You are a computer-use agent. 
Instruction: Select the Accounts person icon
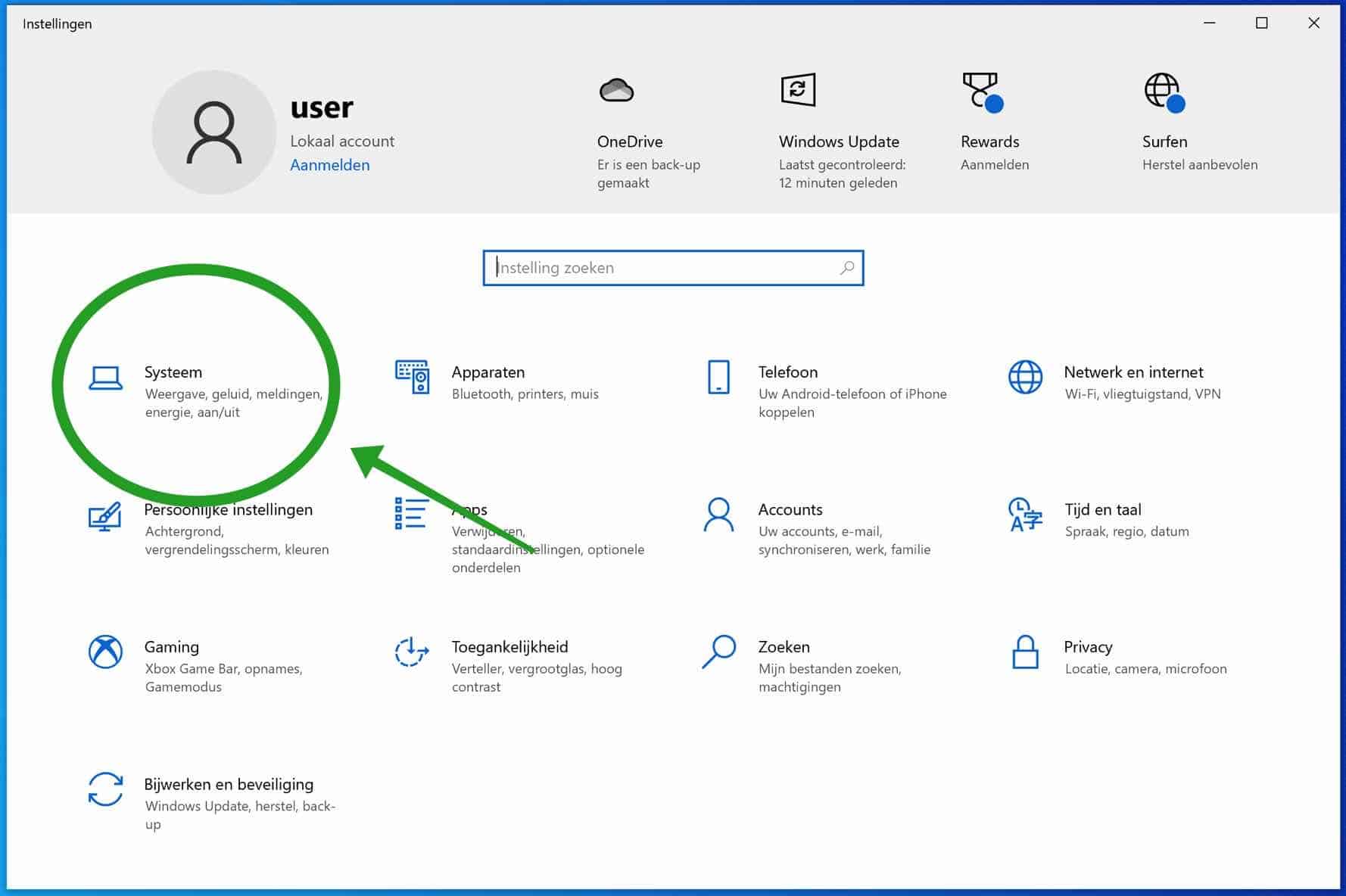pyautogui.click(x=718, y=515)
